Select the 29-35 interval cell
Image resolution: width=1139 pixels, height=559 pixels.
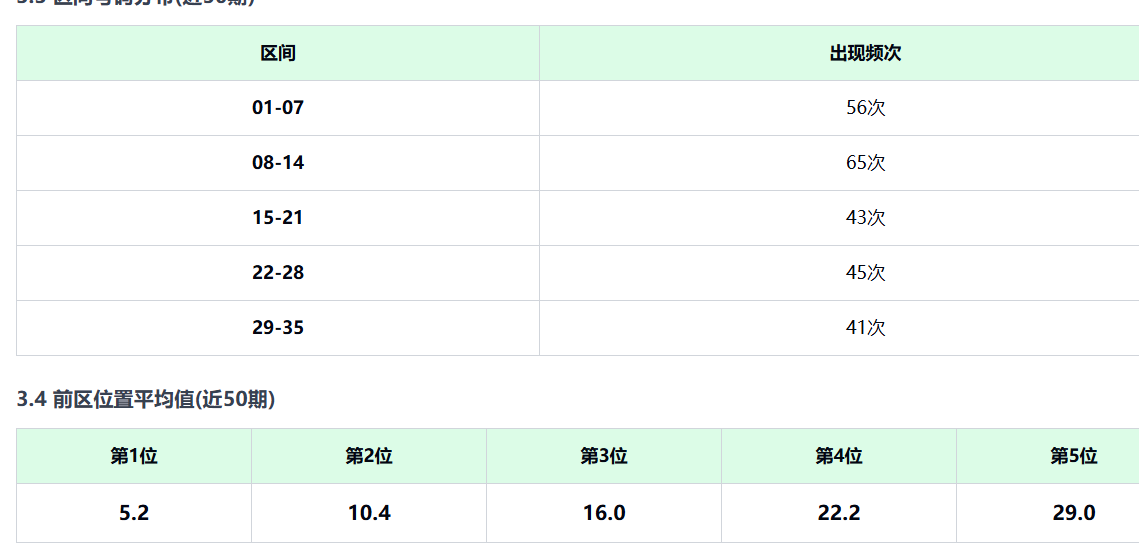point(278,328)
